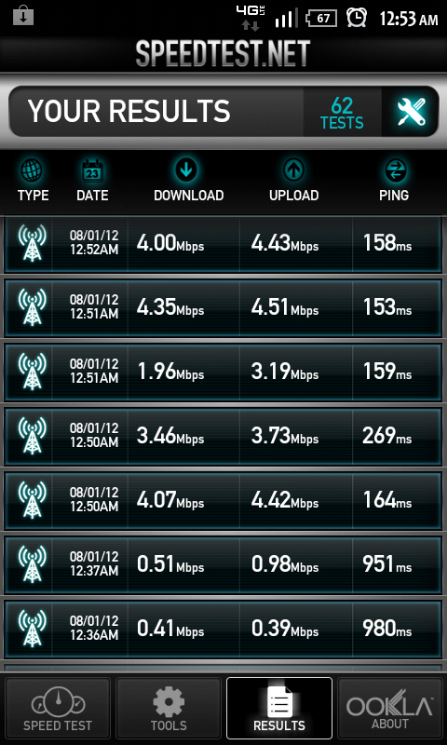This screenshot has height=745, width=447.
Task: Tap the battery indicator showing 67
Action: [x=322, y=19]
